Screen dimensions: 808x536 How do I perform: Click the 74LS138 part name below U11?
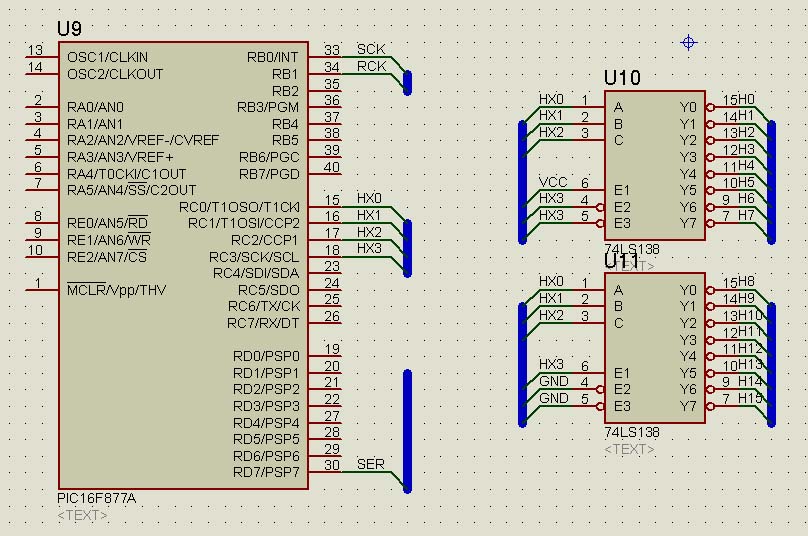coord(632,432)
